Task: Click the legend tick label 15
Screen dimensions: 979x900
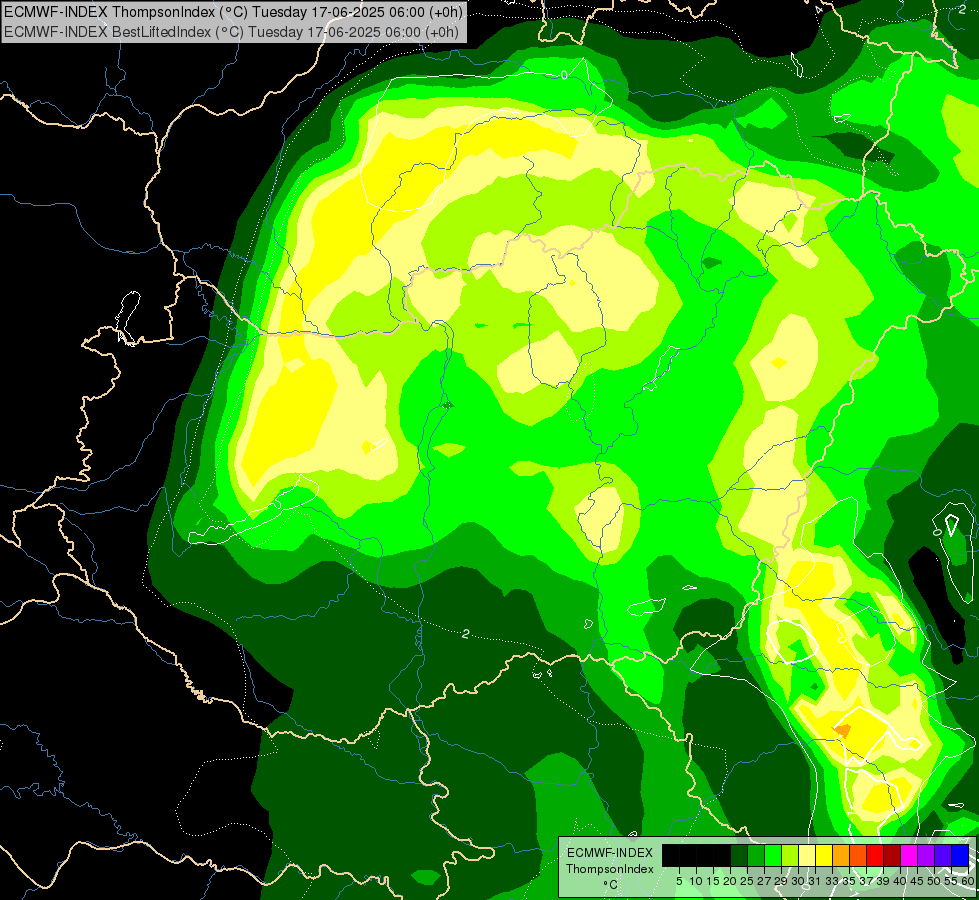Action: 713,881
